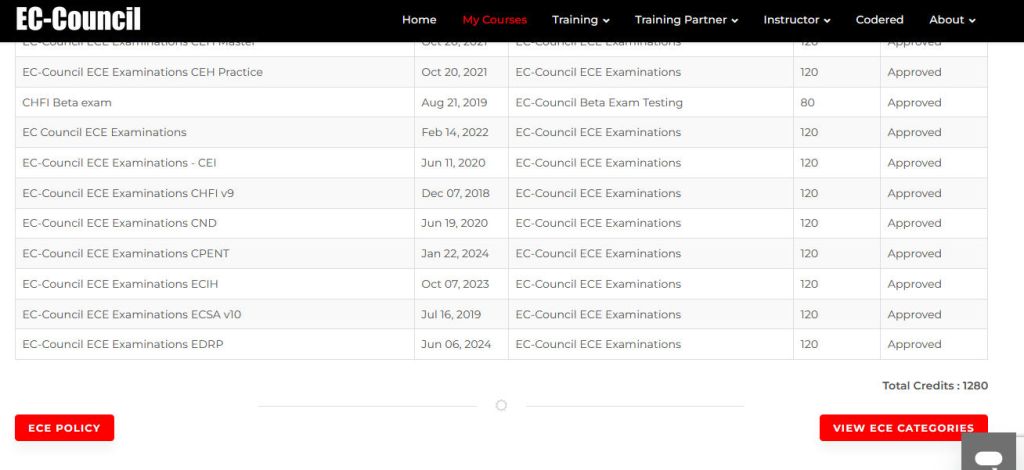Click the EC-Council logo
1024x470 pixels.
[x=78, y=20]
